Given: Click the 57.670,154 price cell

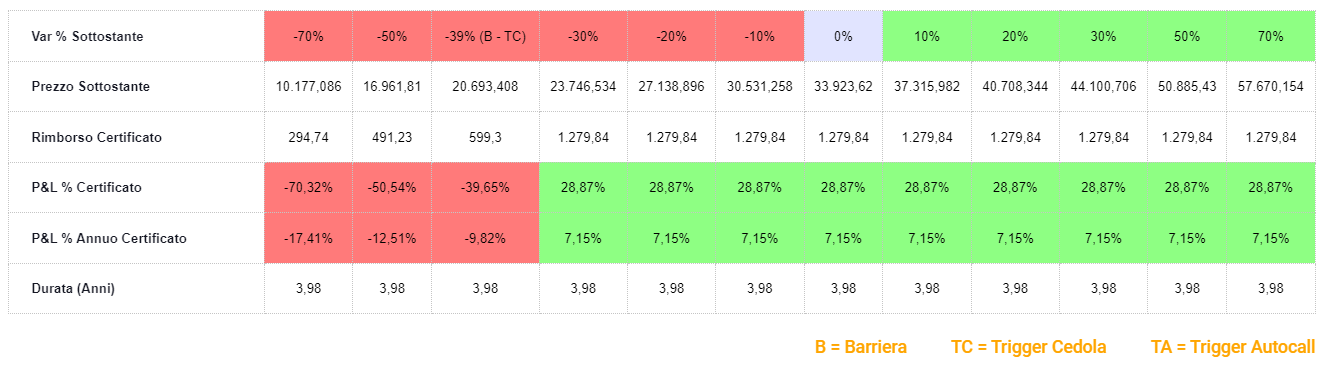Looking at the screenshot, I should (1271, 87).
